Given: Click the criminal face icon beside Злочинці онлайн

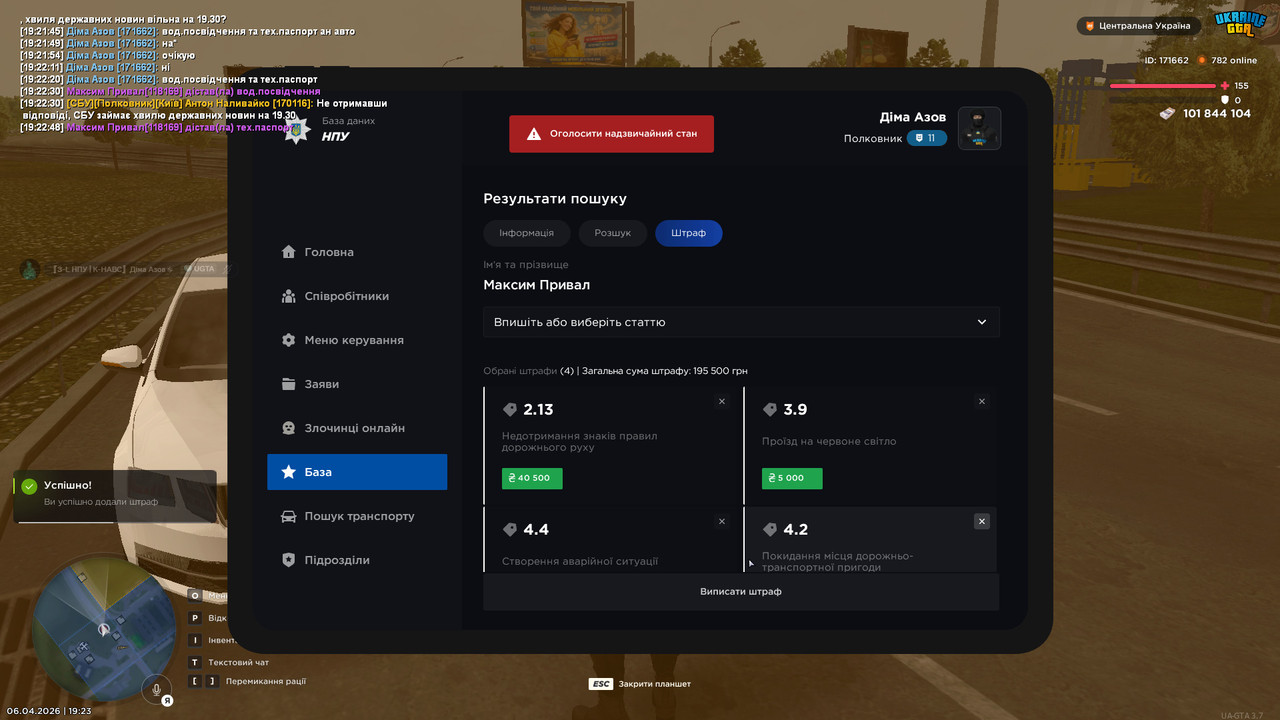Looking at the screenshot, I should click(288, 428).
